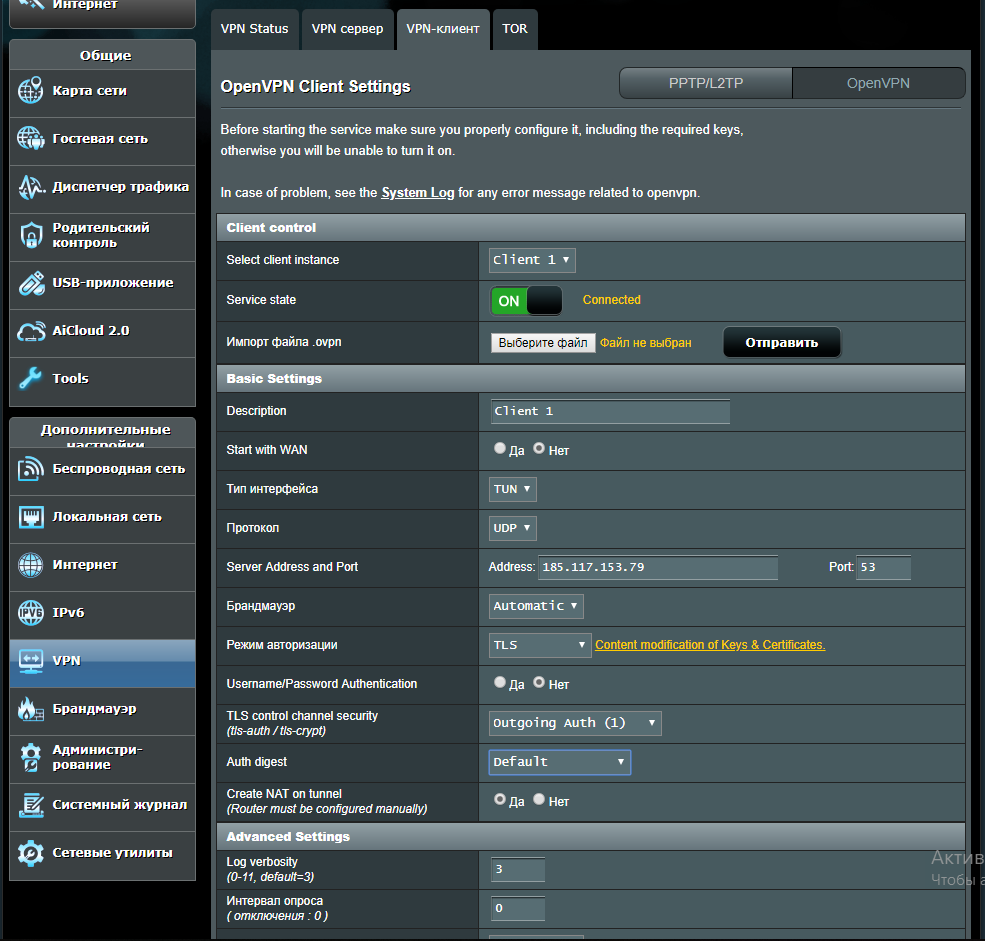Open the Select client instance dropdown

tap(532, 260)
